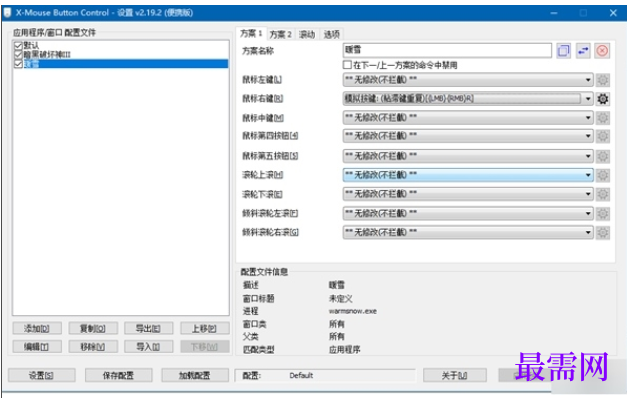
Task: Click the 应用程序 match type value
Action: pyautogui.click(x=344, y=350)
